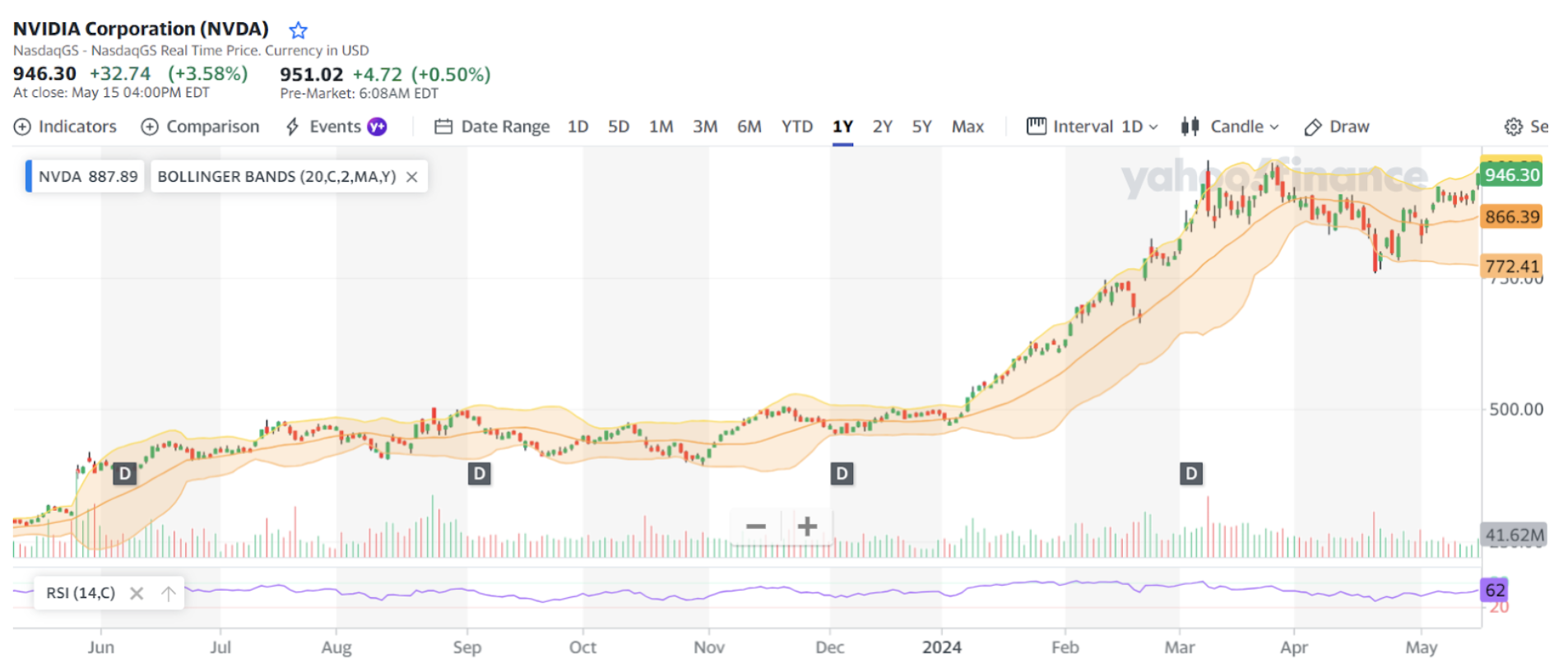Open the Indicators panel
This screenshot has height=668, width=1568.
(66, 127)
